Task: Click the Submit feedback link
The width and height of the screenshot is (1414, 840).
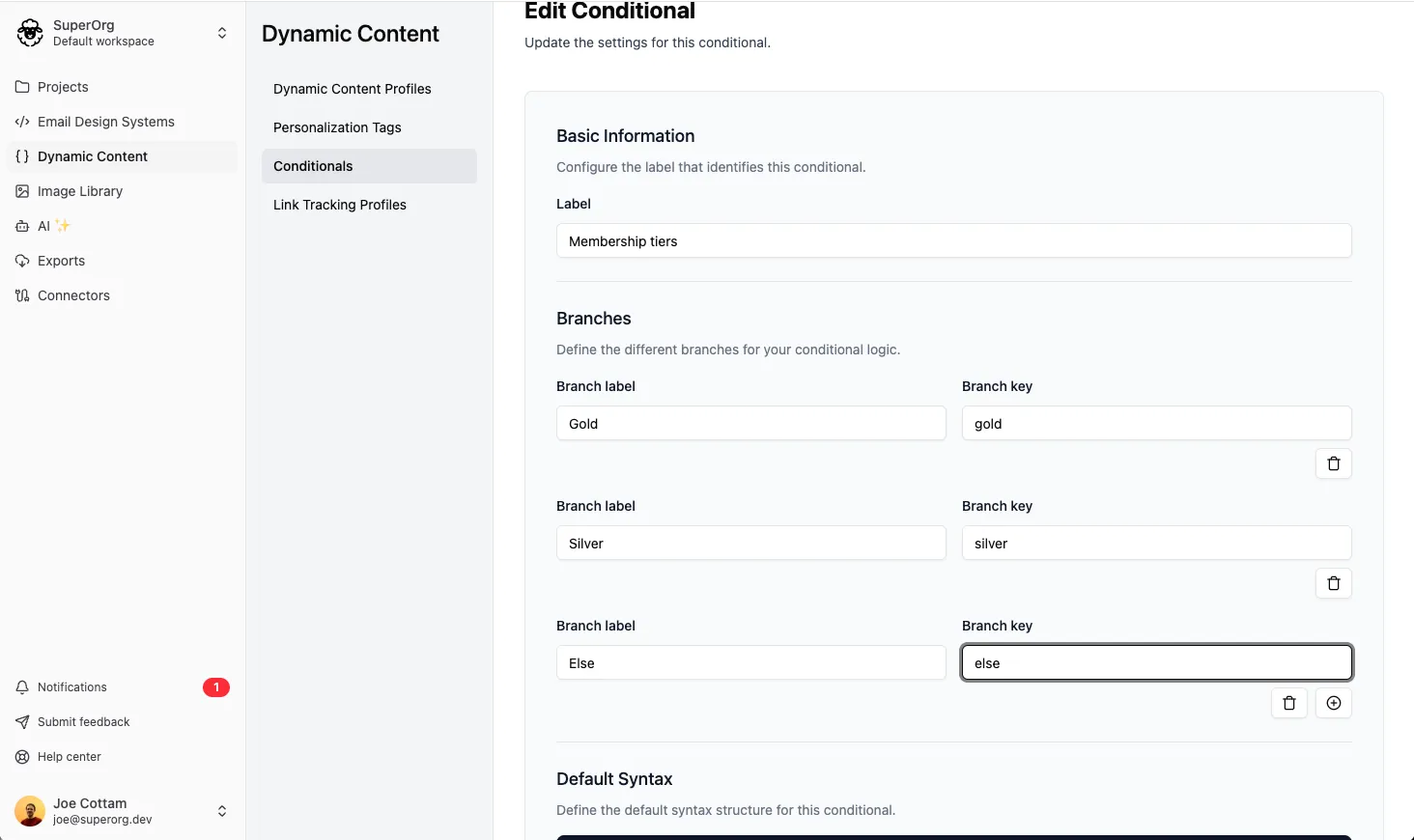Action: (83, 722)
